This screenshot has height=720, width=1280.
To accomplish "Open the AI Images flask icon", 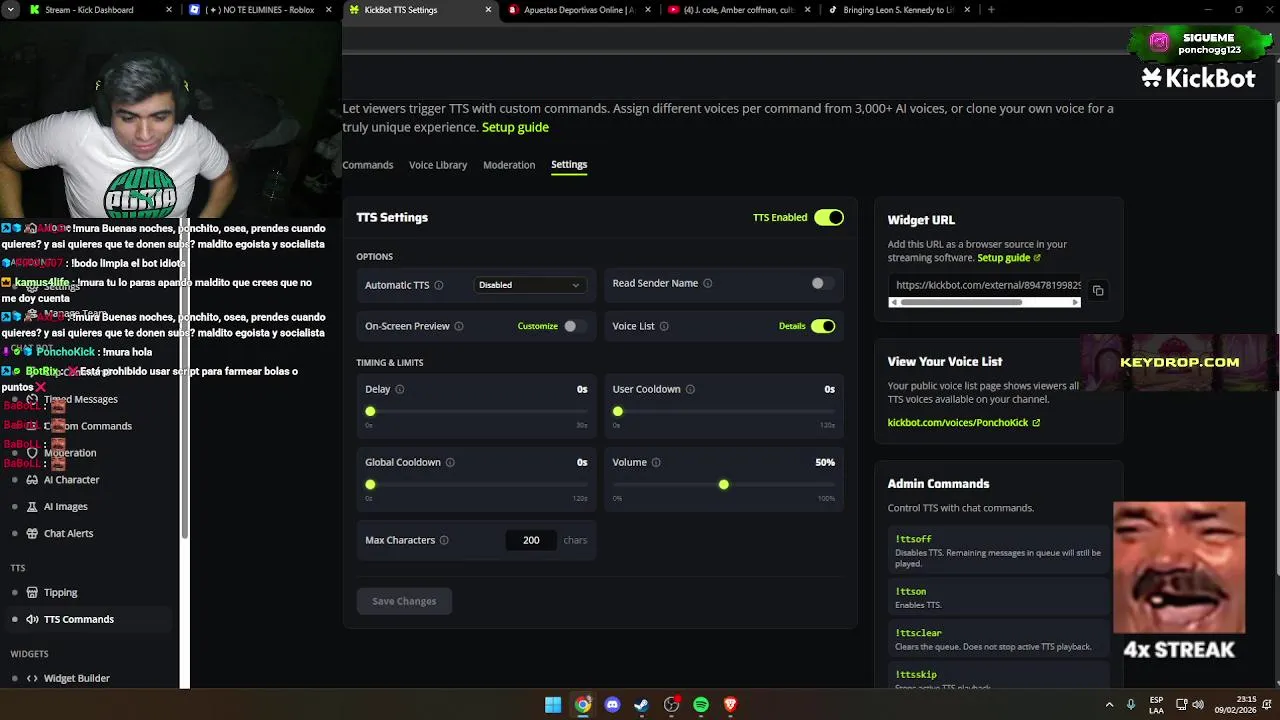I will 32,507.
